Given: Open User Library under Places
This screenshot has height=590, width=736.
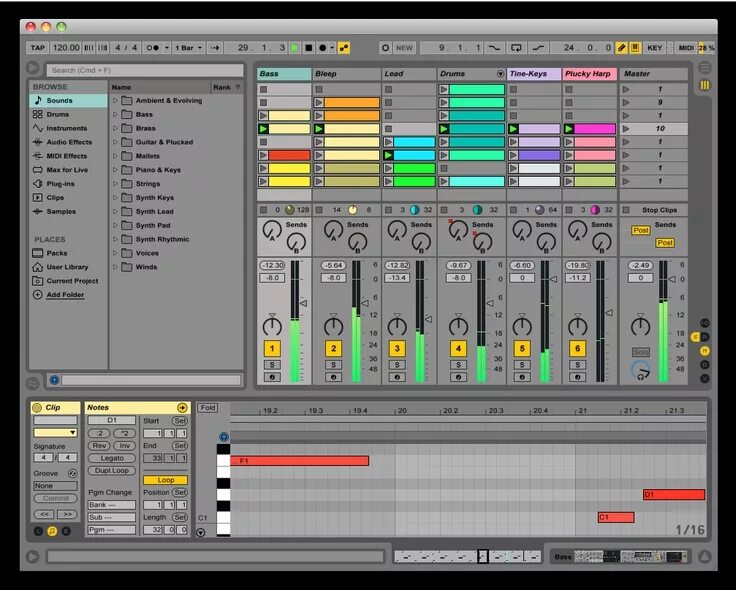Looking at the screenshot, I should (x=69, y=267).
